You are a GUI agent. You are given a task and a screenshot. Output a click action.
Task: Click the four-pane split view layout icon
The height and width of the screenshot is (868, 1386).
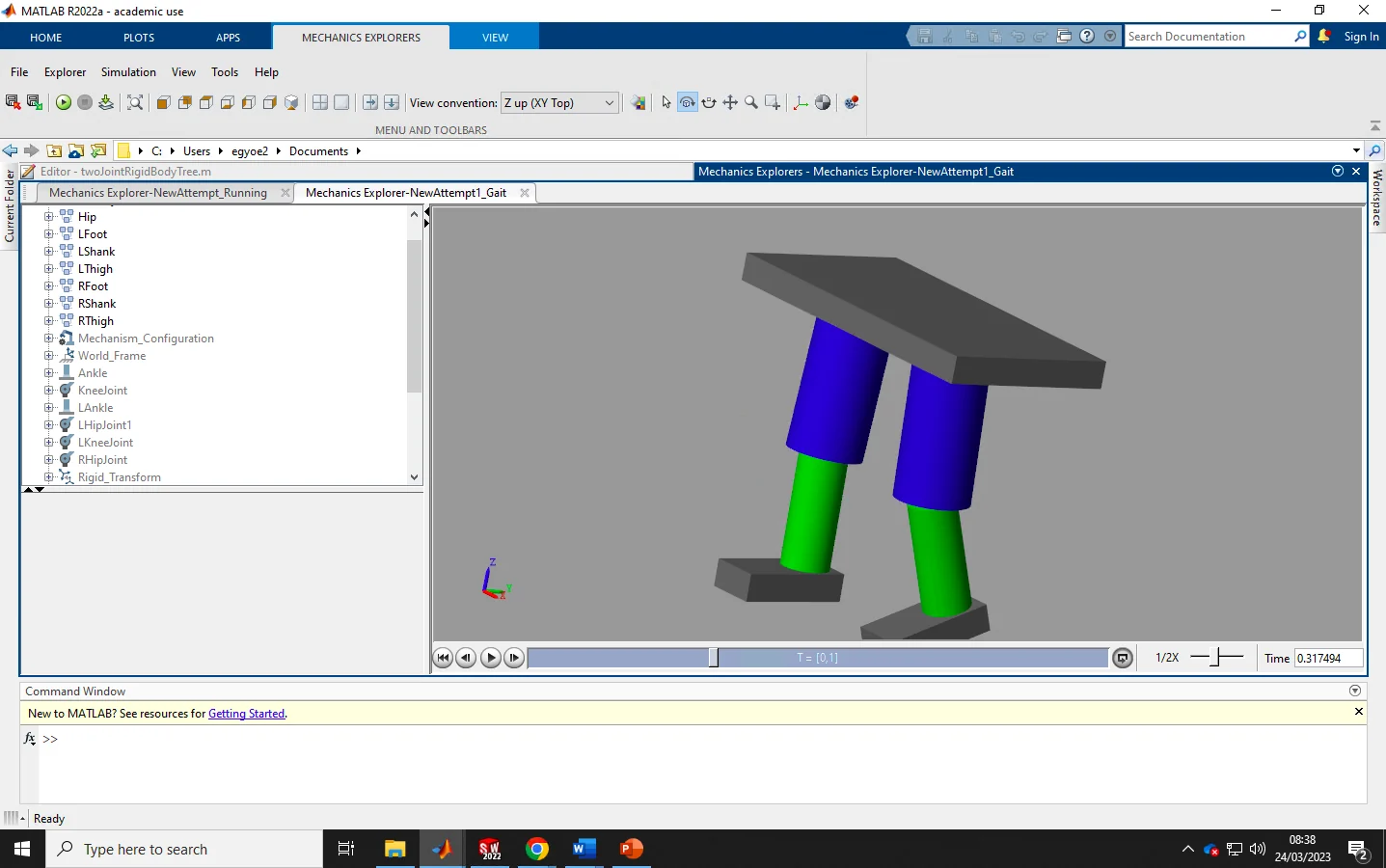(320, 102)
